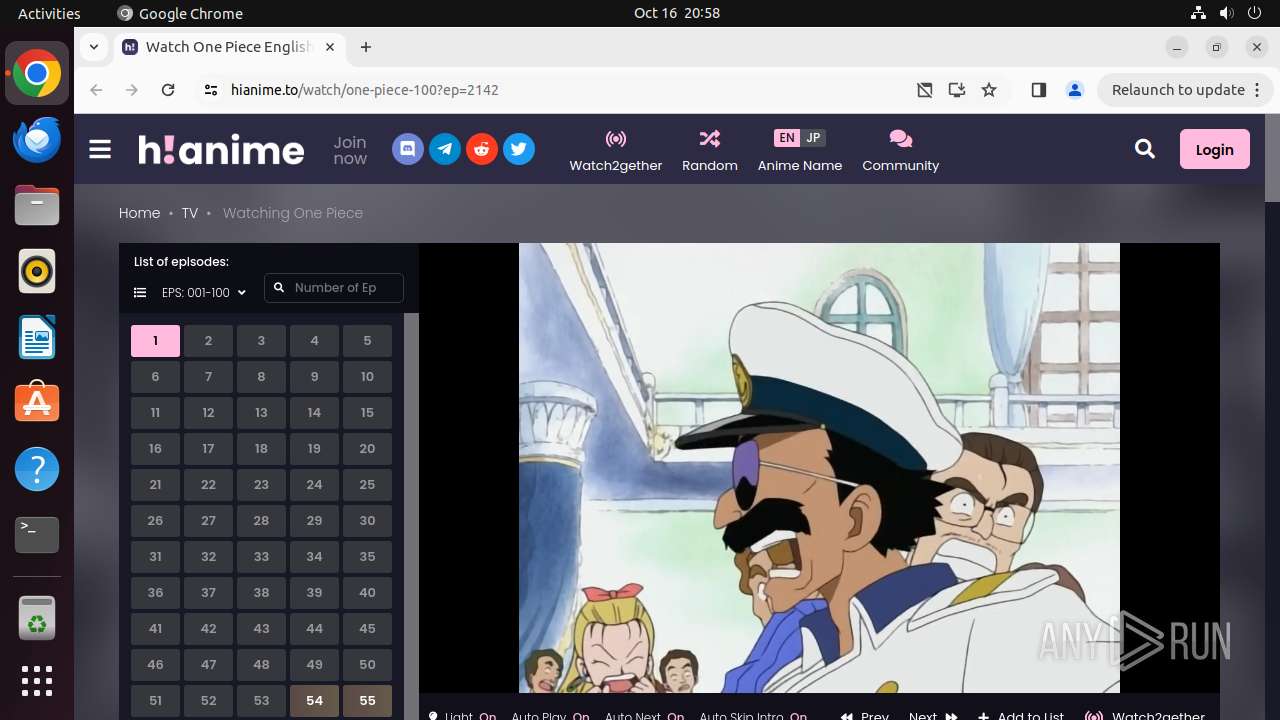
Task: Open the Reddit icon link
Action: point(481,150)
